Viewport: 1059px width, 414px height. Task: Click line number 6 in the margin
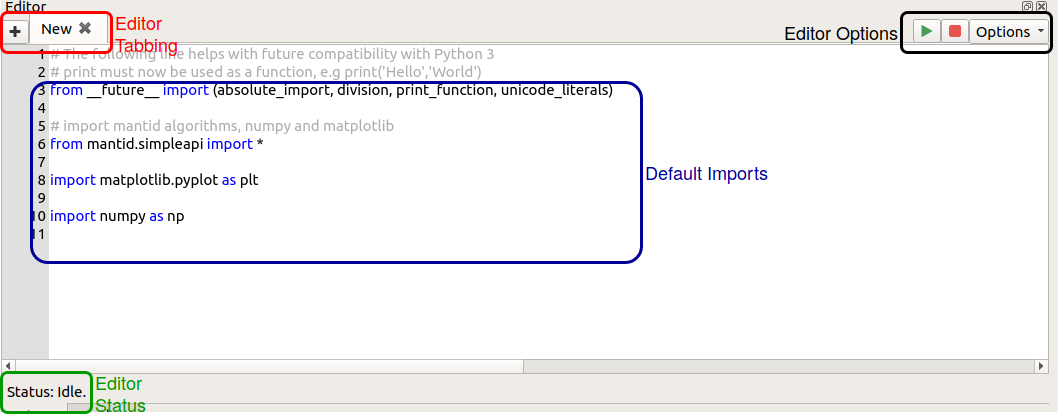point(41,144)
